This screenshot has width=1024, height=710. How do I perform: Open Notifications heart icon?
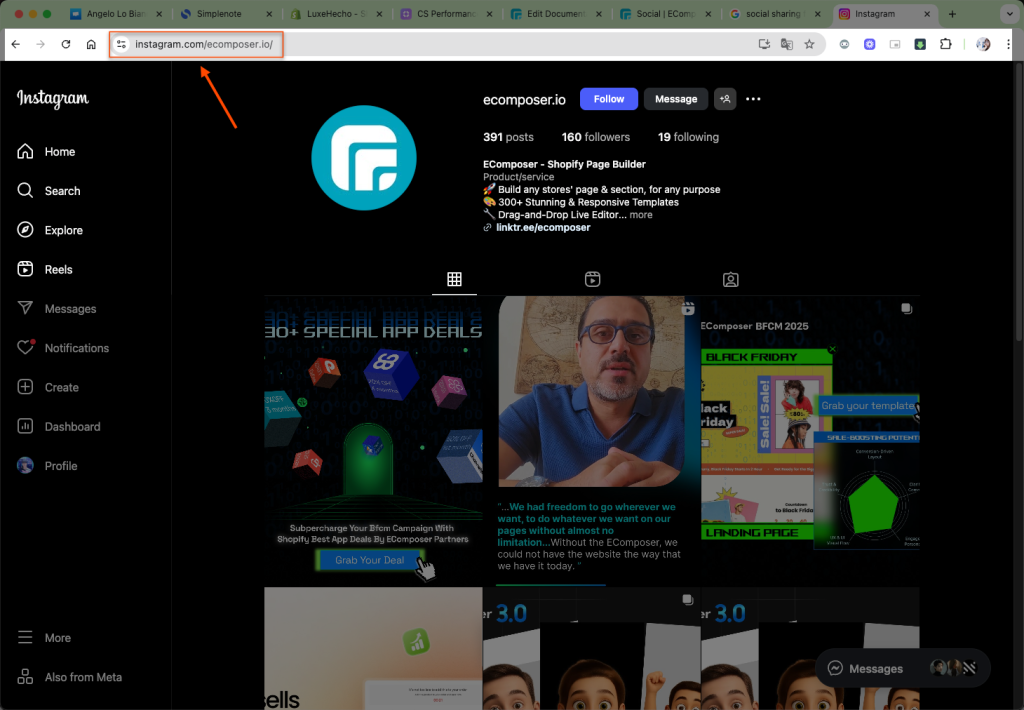click(26, 348)
